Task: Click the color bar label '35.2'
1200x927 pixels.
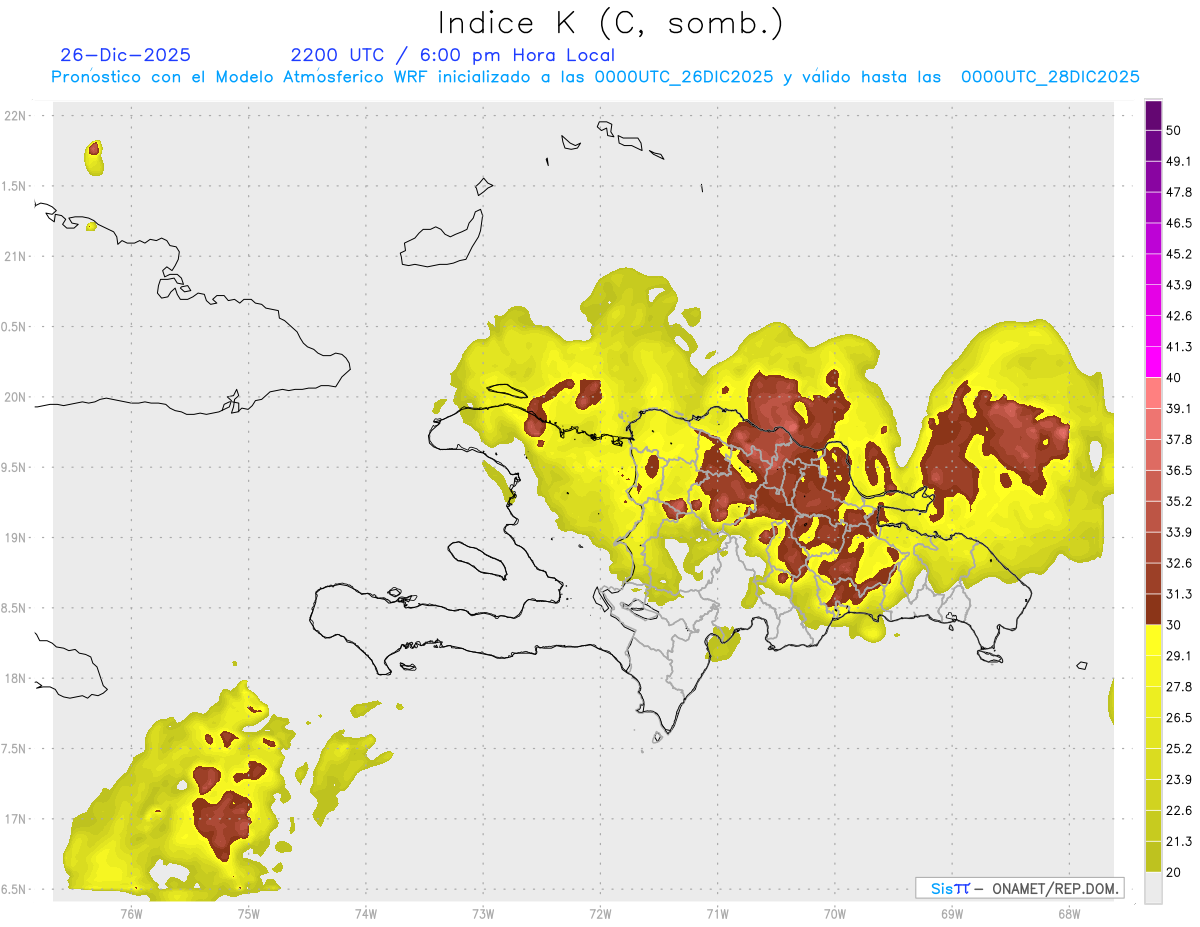Action: [1179, 501]
